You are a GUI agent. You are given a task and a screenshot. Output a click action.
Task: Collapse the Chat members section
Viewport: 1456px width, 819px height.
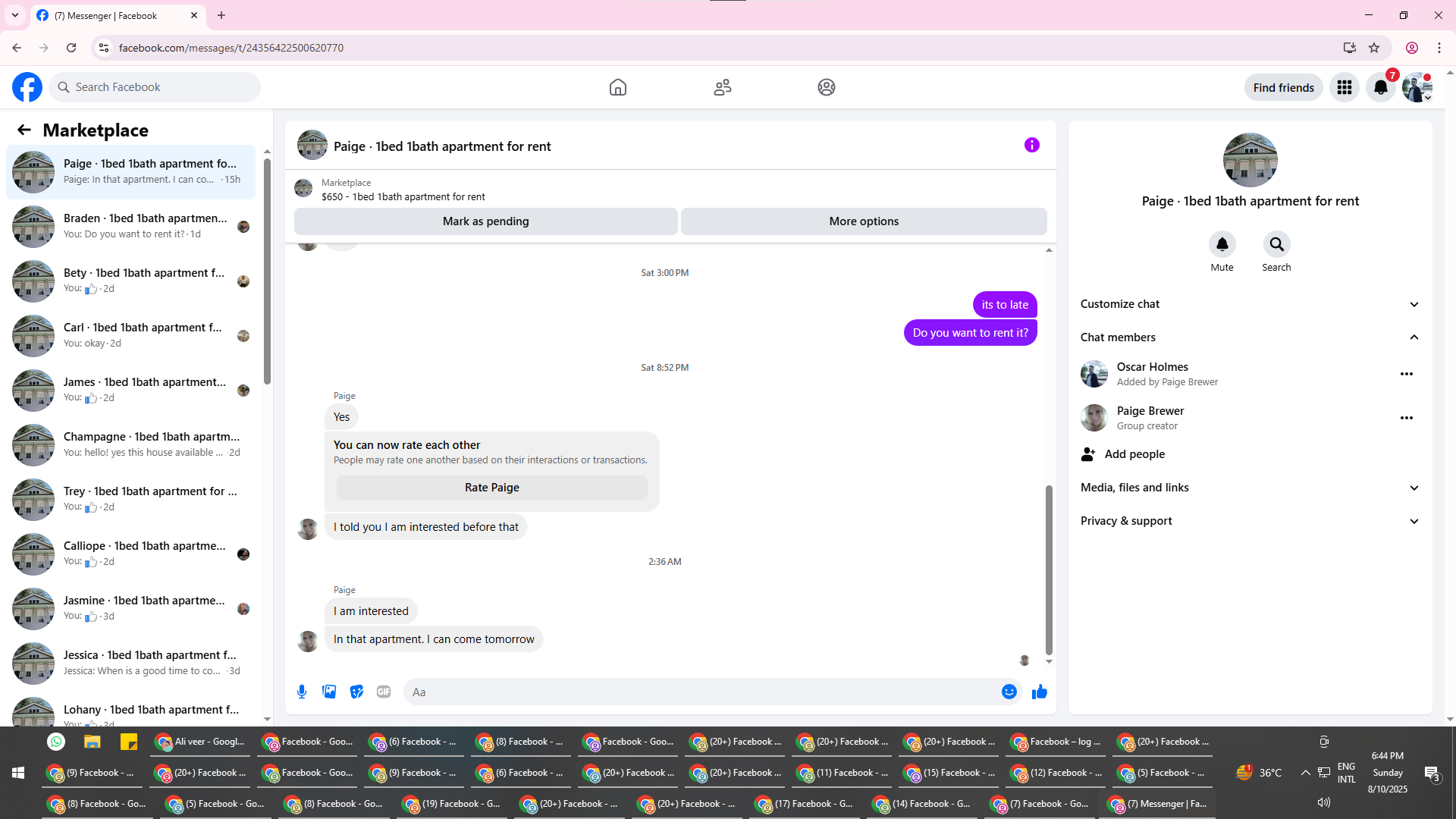pos(1414,337)
